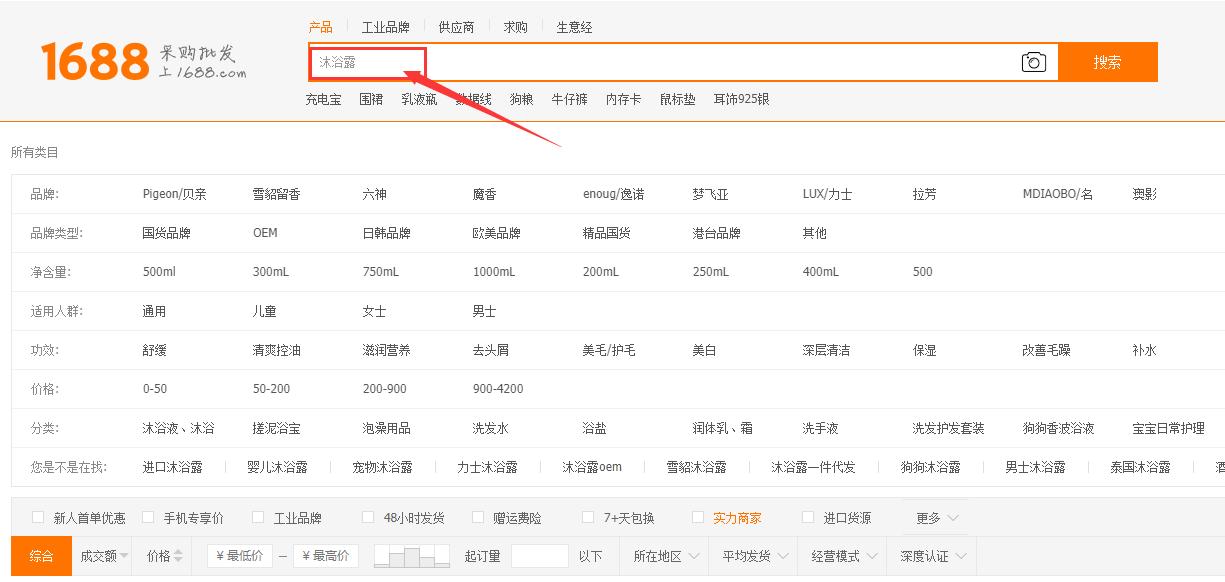The width and height of the screenshot is (1225, 582).
Task: Open the 所在地区 dropdown
Action: (x=663, y=555)
